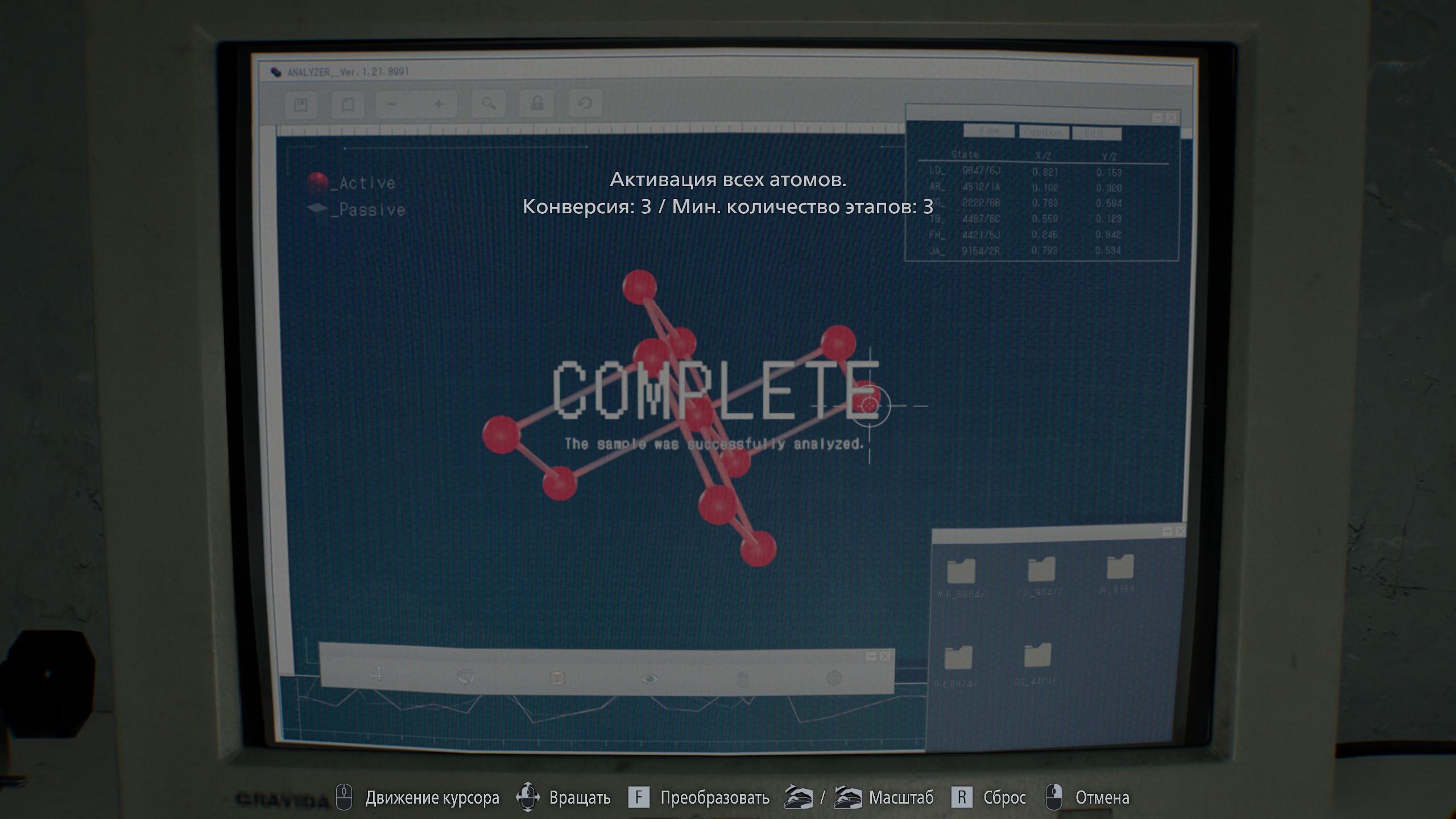Click the 3D cube view icon
This screenshot has height=819, width=1456.
point(557,678)
